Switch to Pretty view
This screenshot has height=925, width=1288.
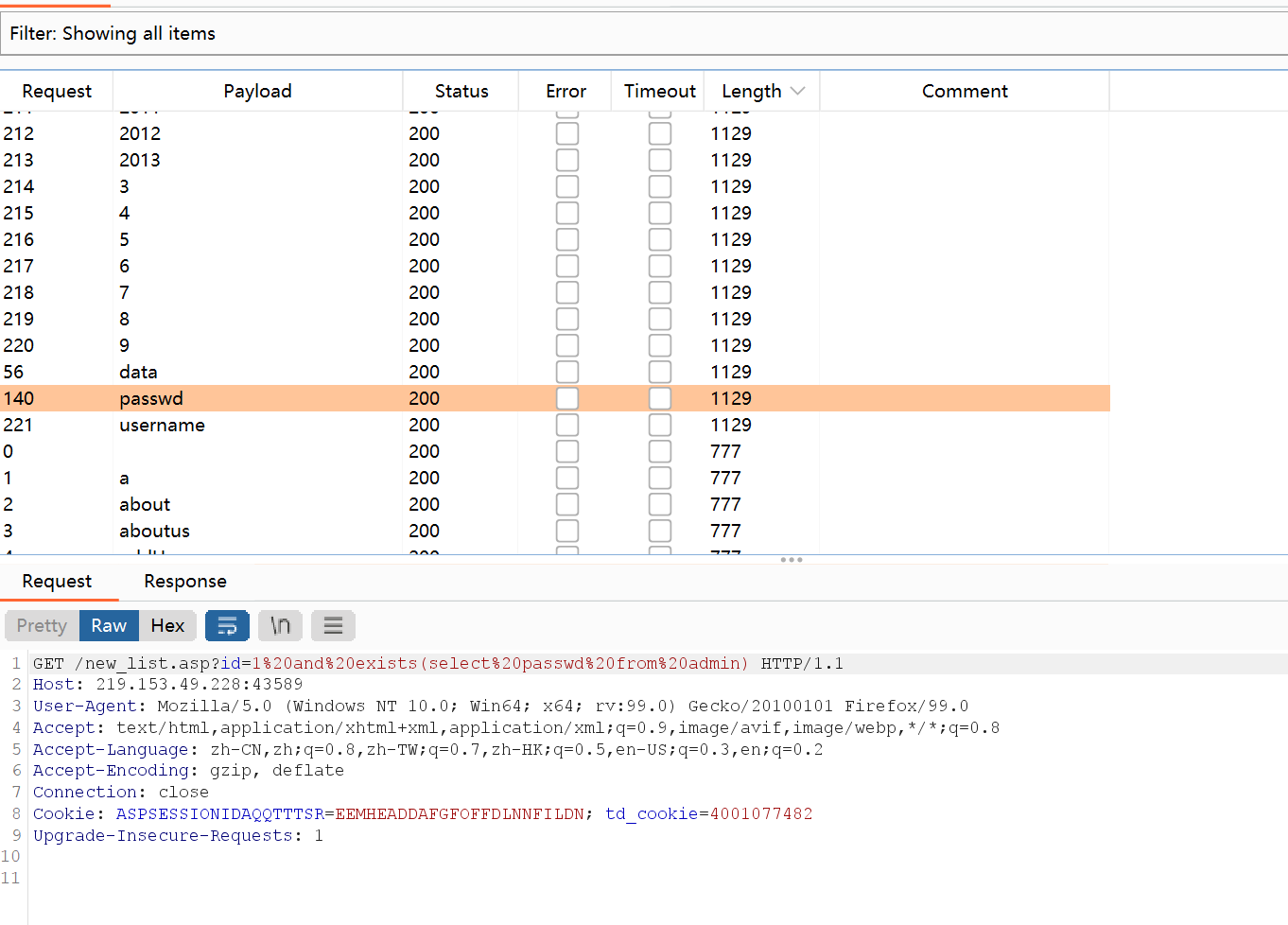click(x=42, y=625)
